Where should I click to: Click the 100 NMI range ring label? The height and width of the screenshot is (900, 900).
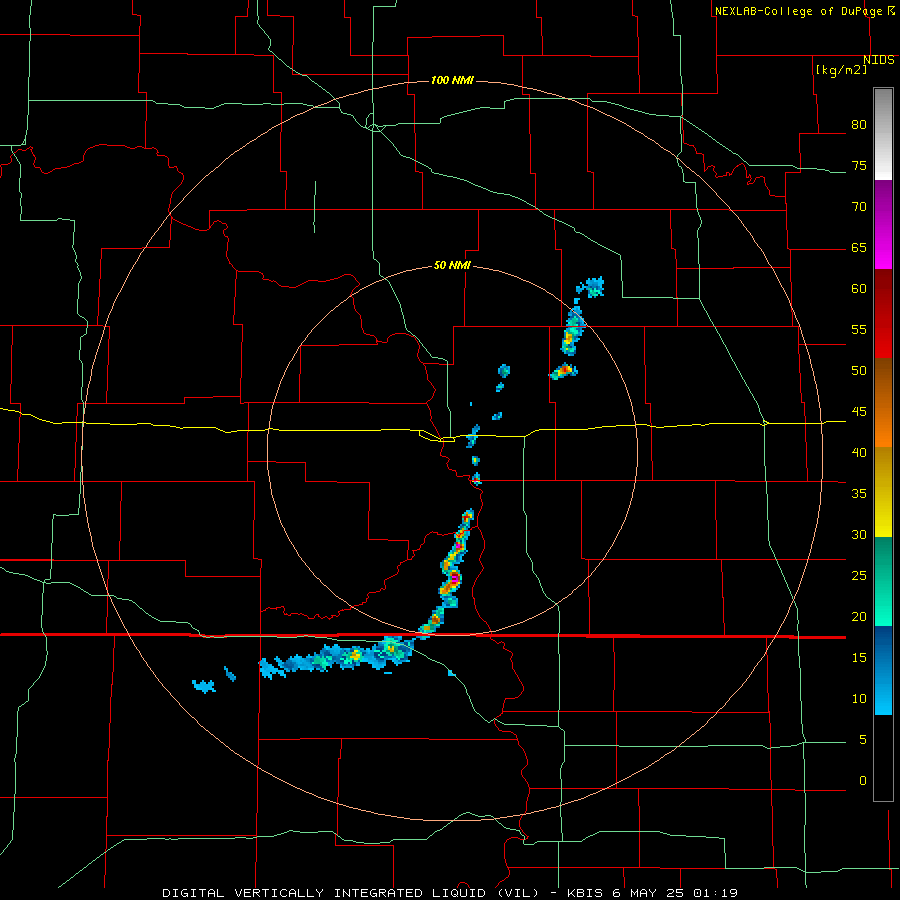pos(452,80)
